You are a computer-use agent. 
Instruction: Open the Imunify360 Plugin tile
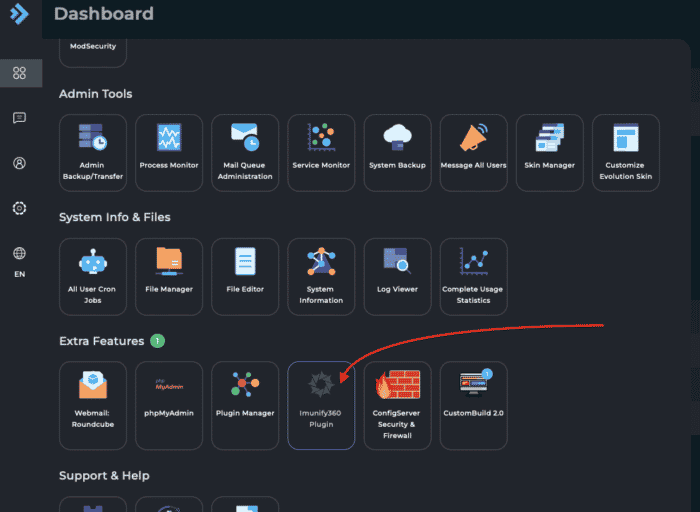click(320, 404)
